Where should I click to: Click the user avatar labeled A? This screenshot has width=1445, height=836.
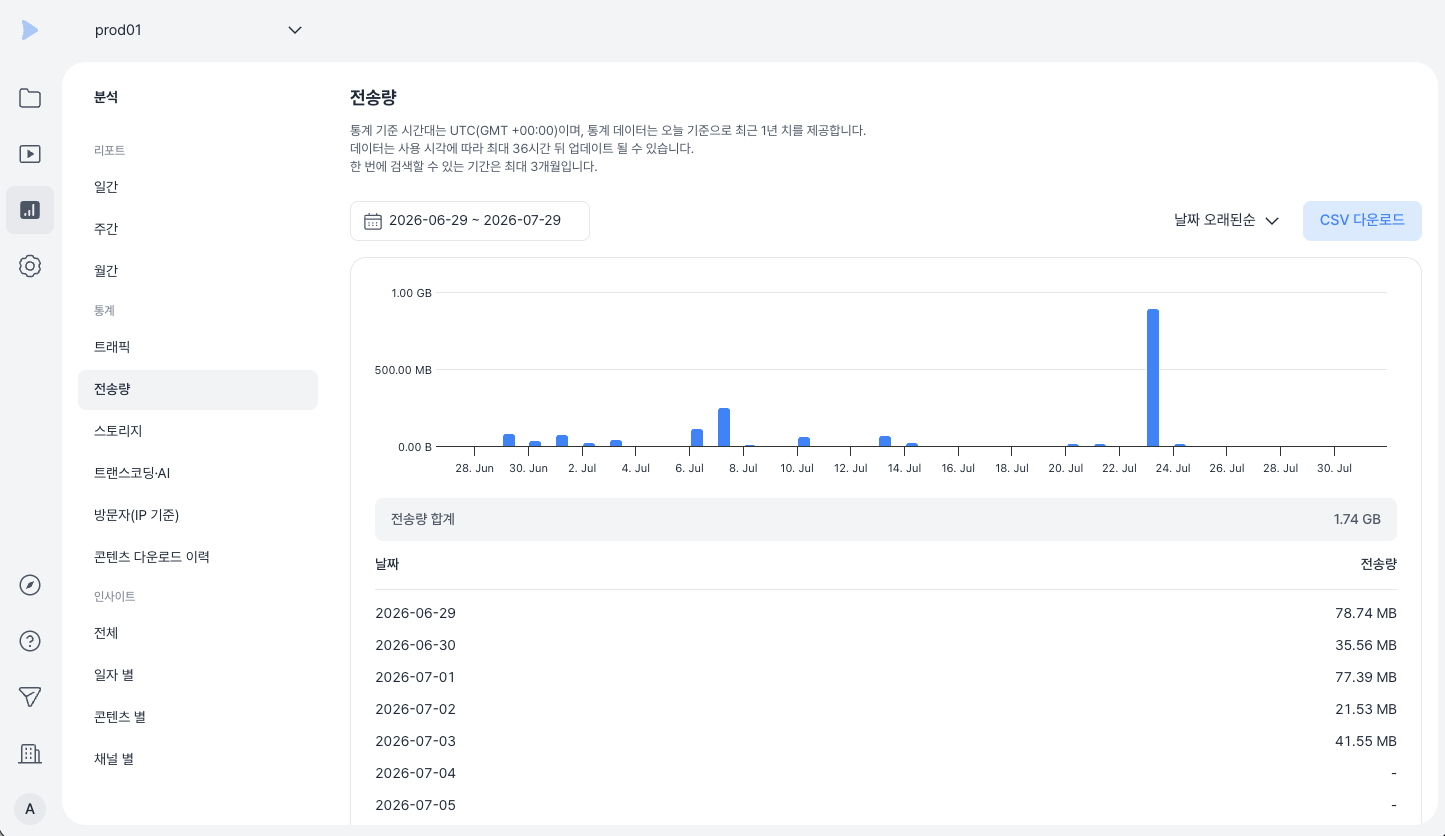30,809
